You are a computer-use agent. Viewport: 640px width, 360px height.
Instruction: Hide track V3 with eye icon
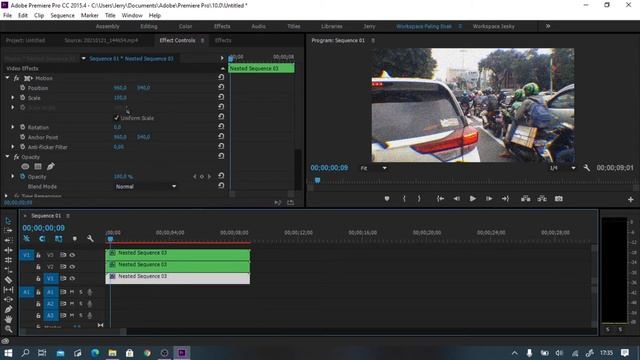[x=72, y=255]
